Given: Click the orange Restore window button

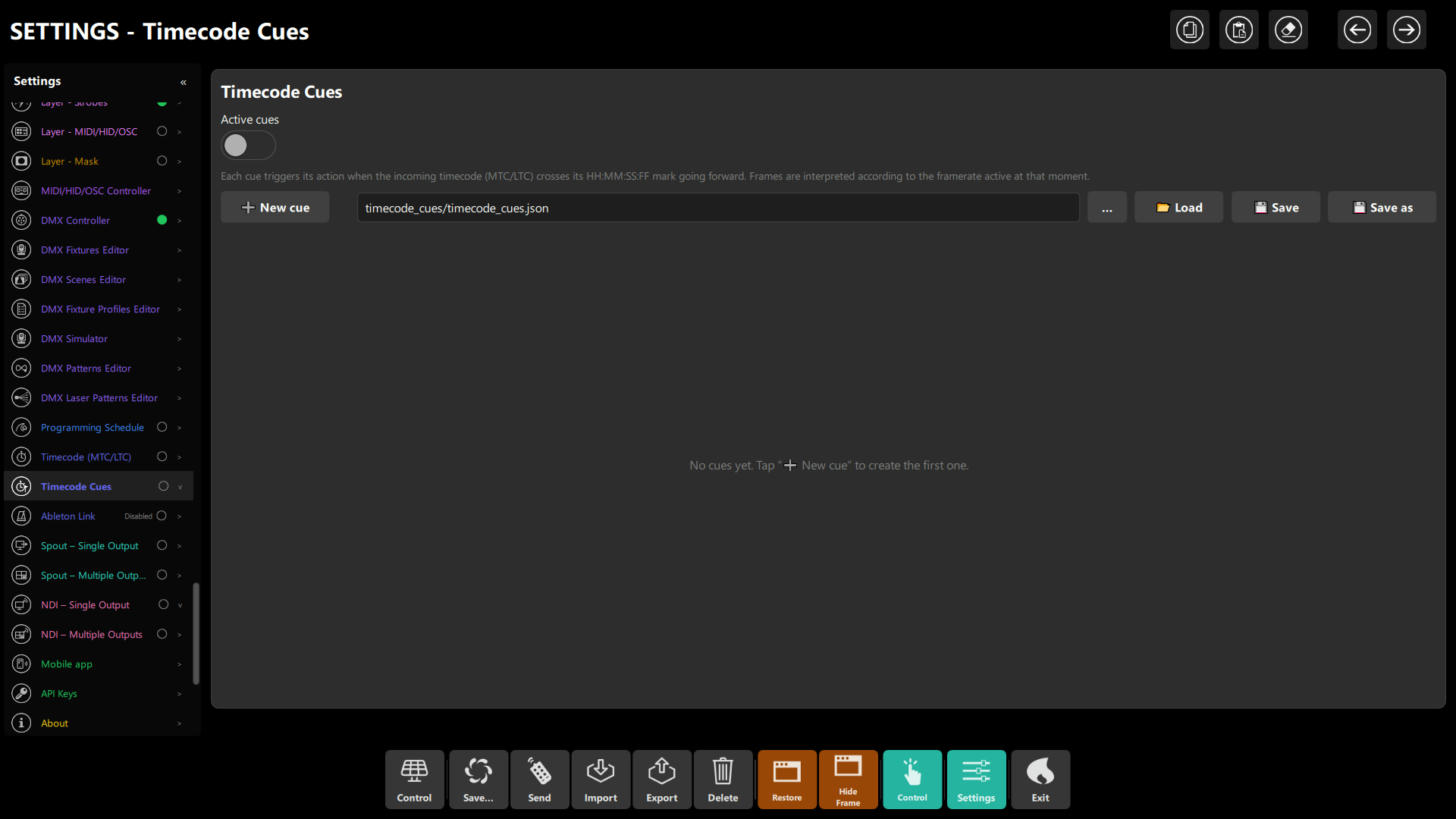Looking at the screenshot, I should (x=787, y=780).
